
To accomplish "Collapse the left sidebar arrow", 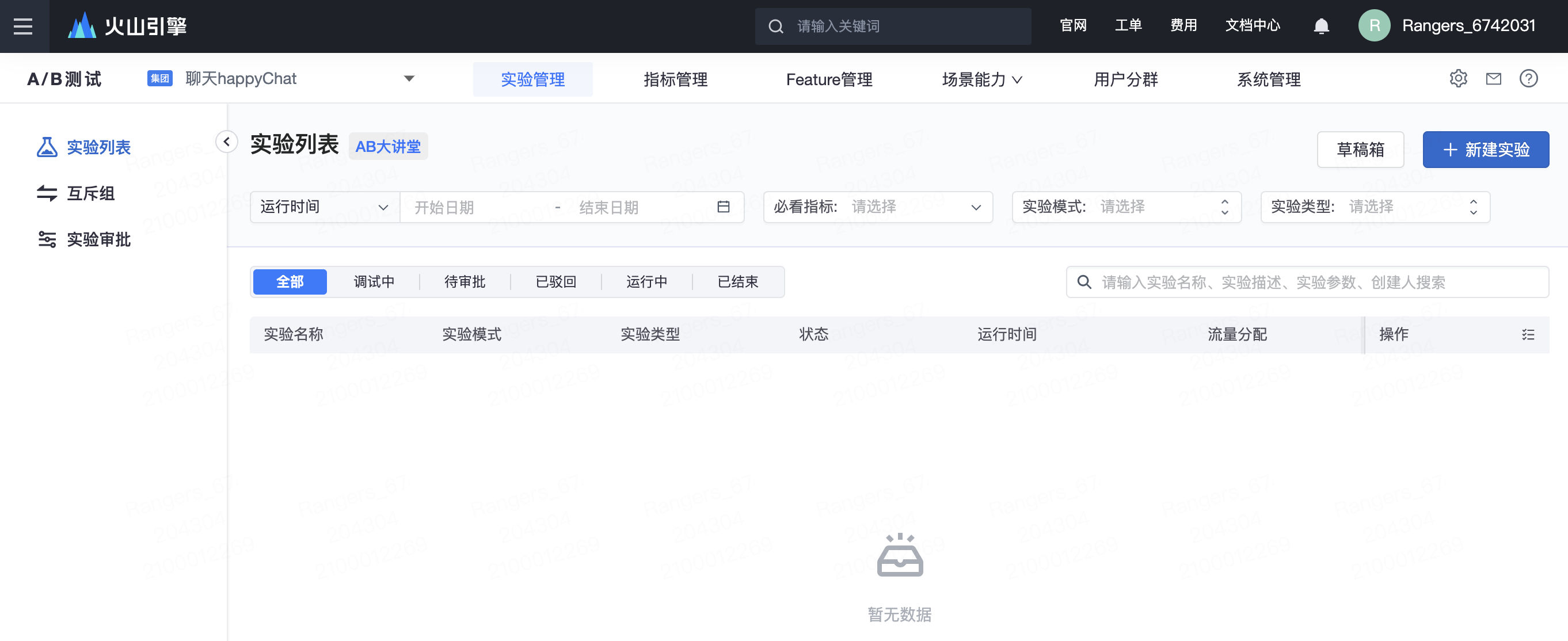I will (226, 142).
